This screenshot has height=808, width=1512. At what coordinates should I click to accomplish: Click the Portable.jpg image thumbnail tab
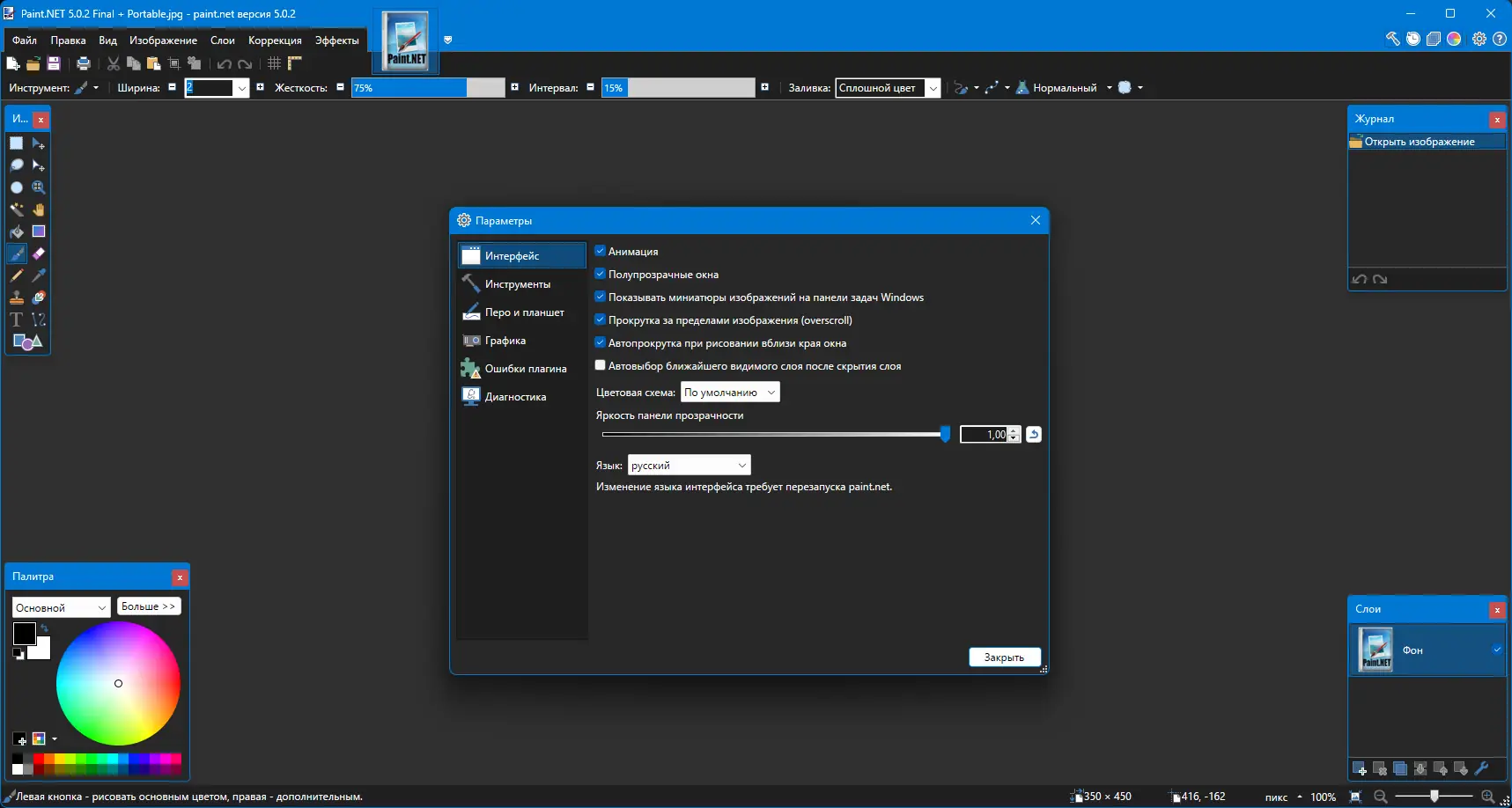406,41
